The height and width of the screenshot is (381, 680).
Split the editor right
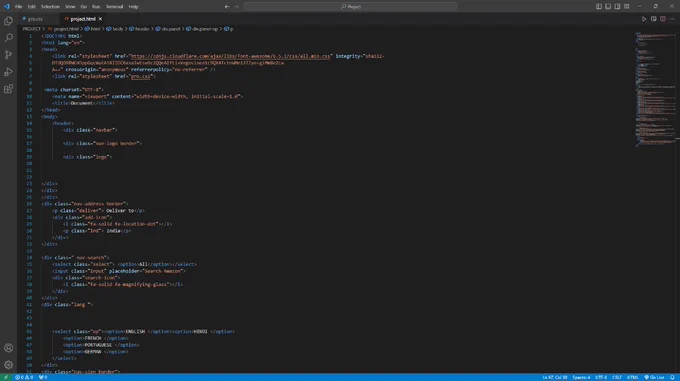pyautogui.click(x=663, y=19)
